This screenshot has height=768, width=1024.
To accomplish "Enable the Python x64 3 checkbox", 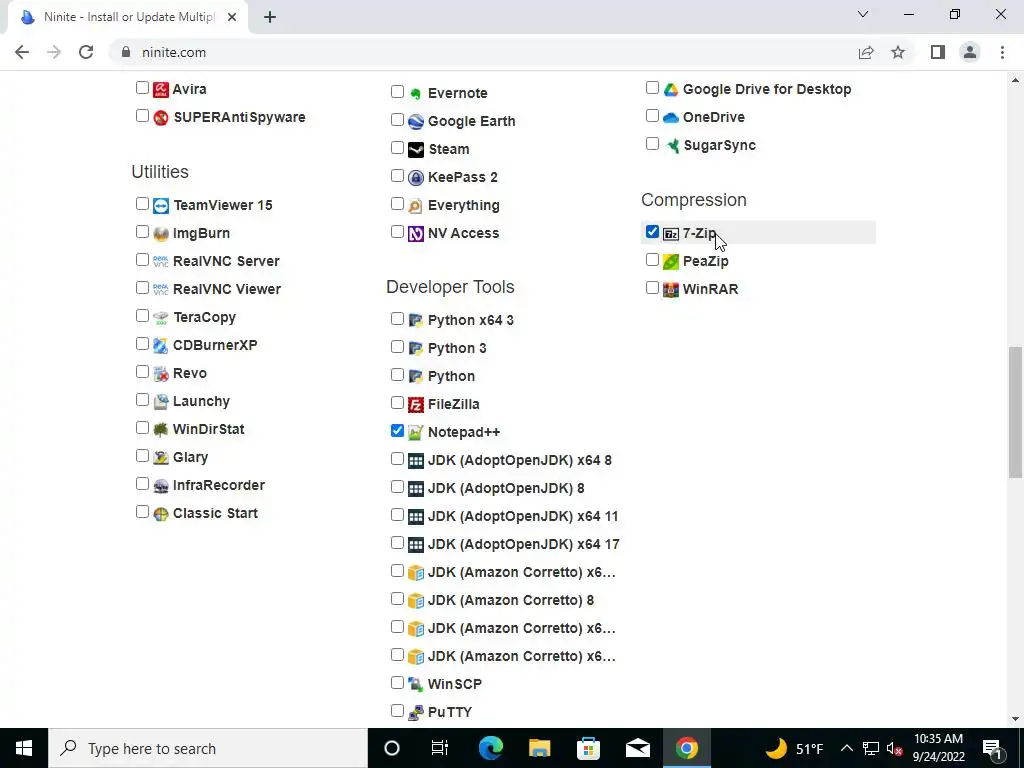I will pos(397,319).
